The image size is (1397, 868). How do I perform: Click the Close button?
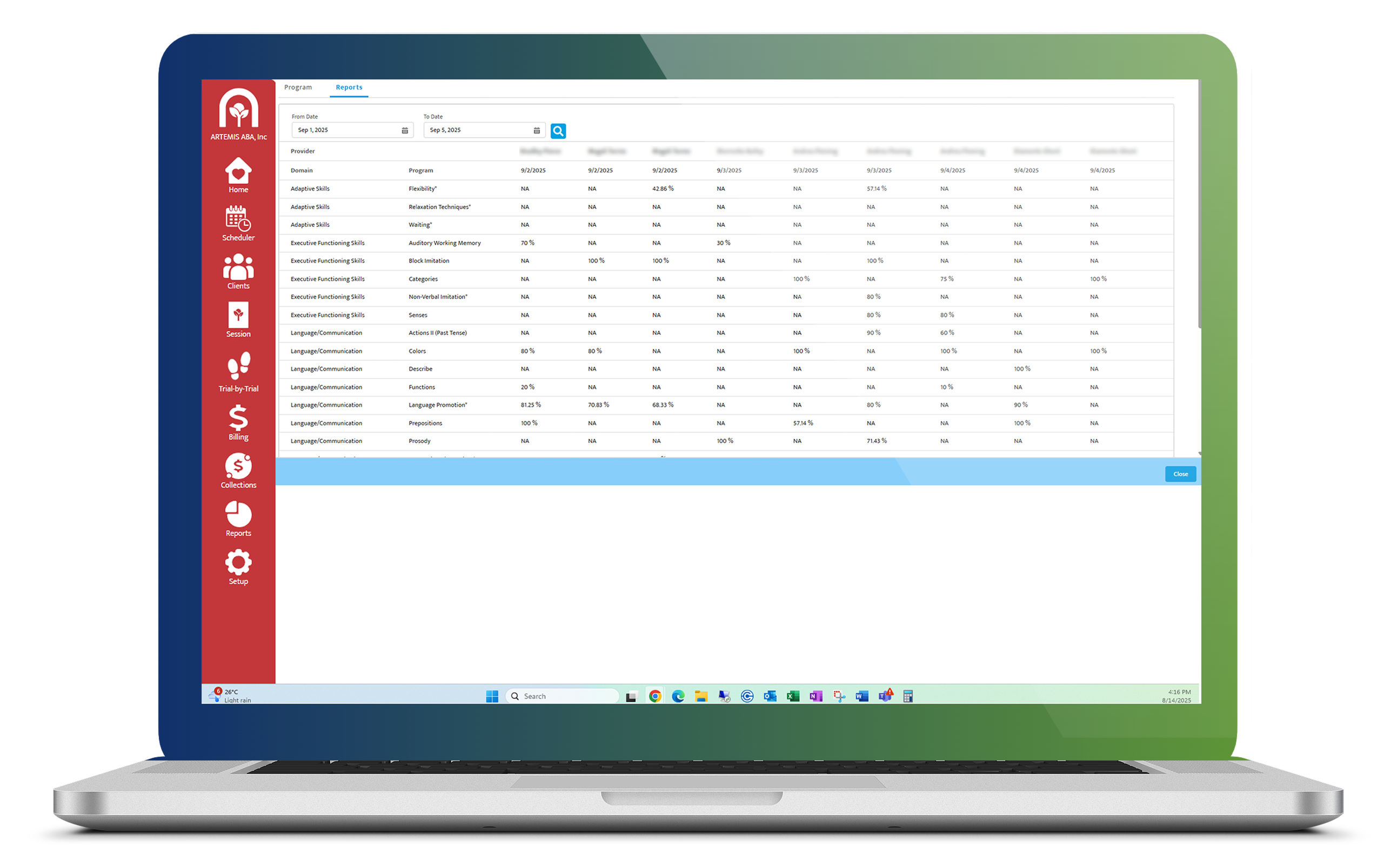pos(1181,474)
